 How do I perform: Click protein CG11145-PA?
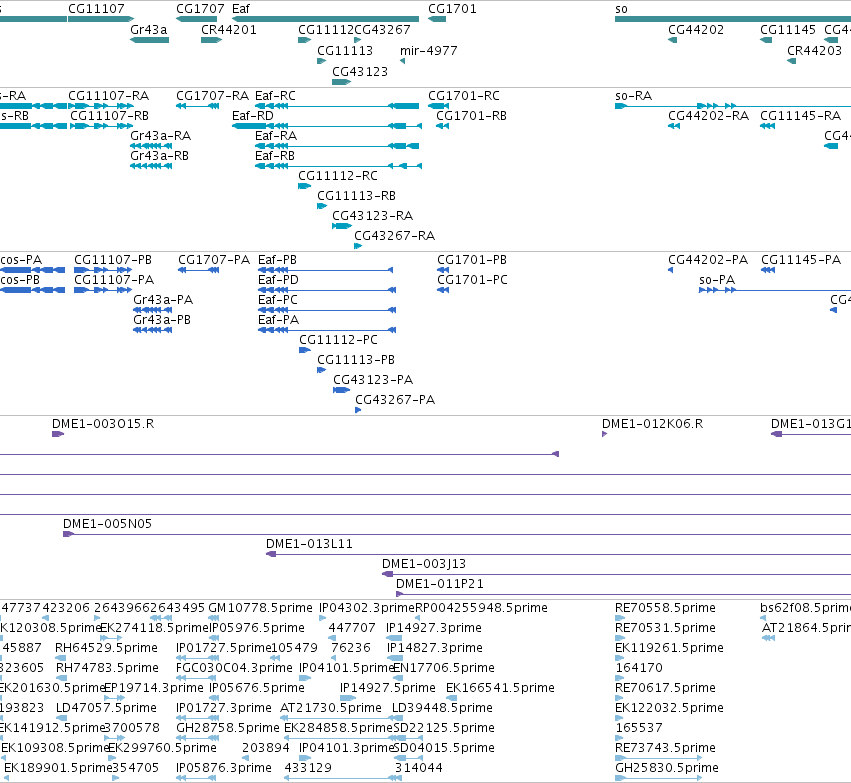(801, 260)
